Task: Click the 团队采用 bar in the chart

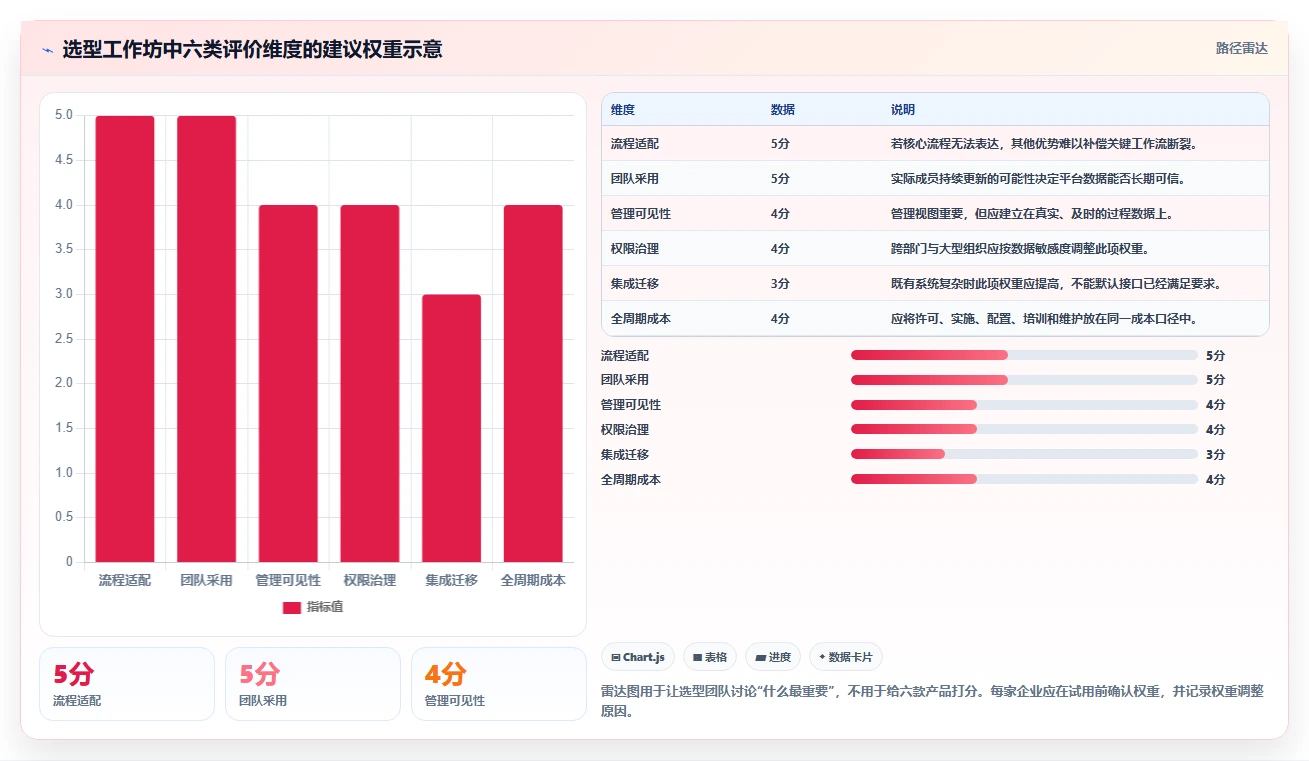Action: click(x=207, y=339)
